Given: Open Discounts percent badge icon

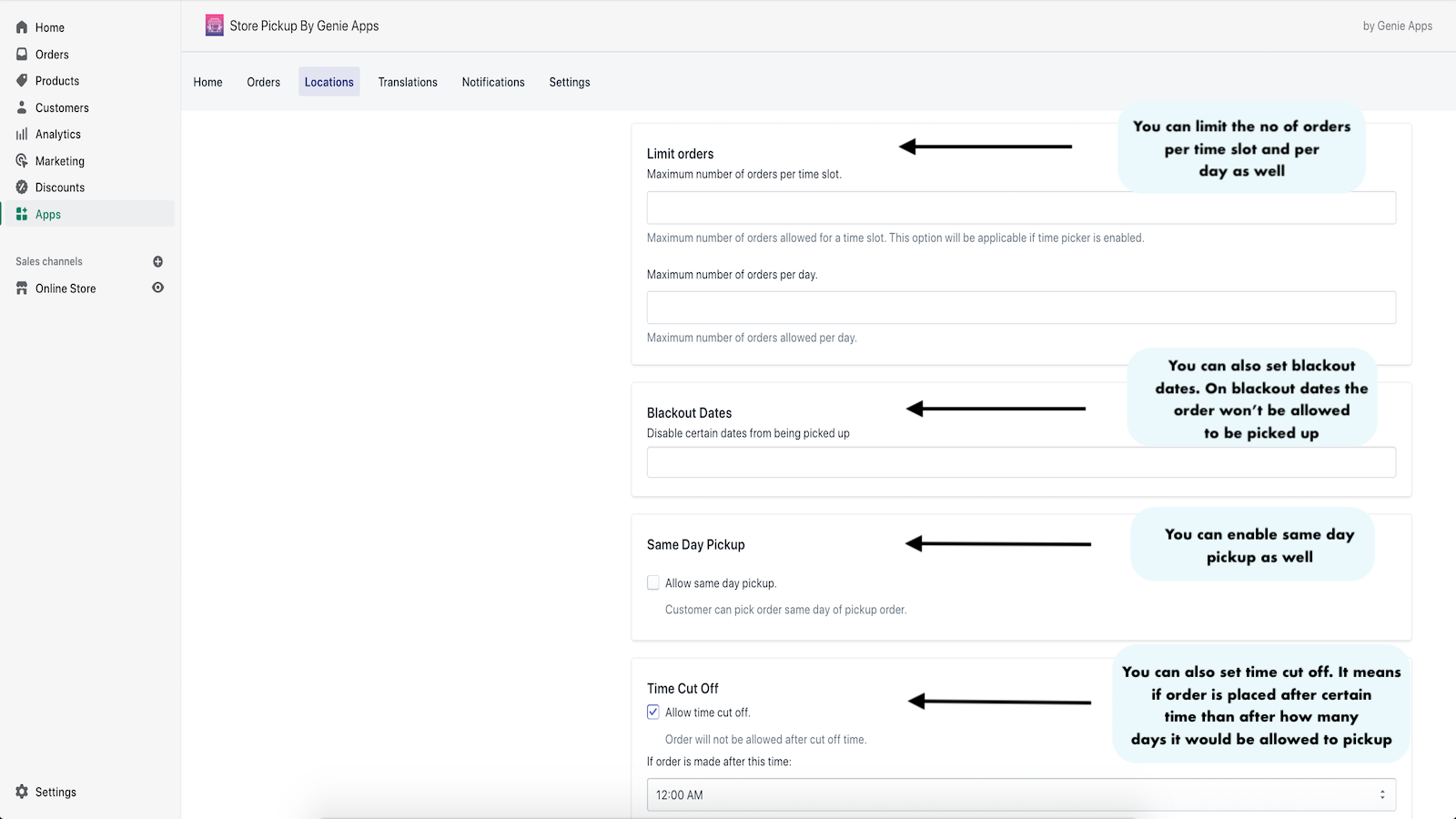Looking at the screenshot, I should [22, 187].
